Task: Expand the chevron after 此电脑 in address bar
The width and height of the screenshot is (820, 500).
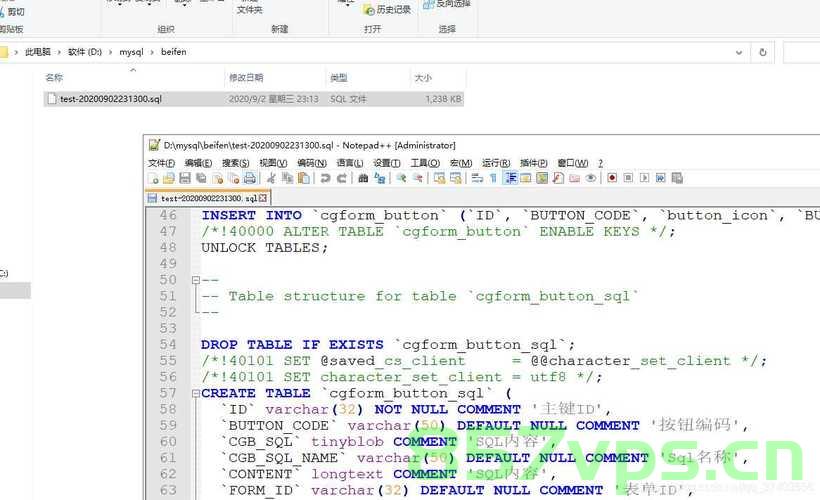Action: (x=59, y=52)
